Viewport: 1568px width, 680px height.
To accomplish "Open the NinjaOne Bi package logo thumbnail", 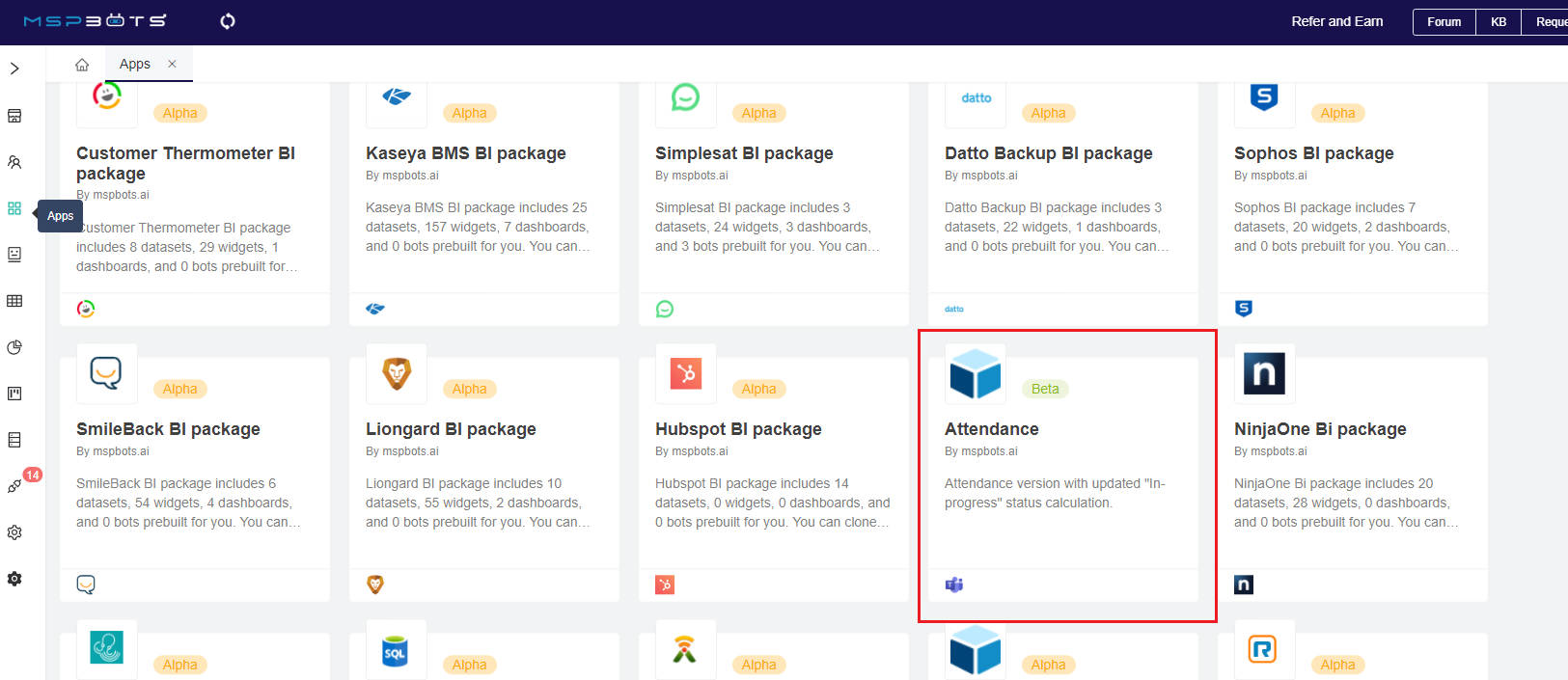I will coord(1264,373).
